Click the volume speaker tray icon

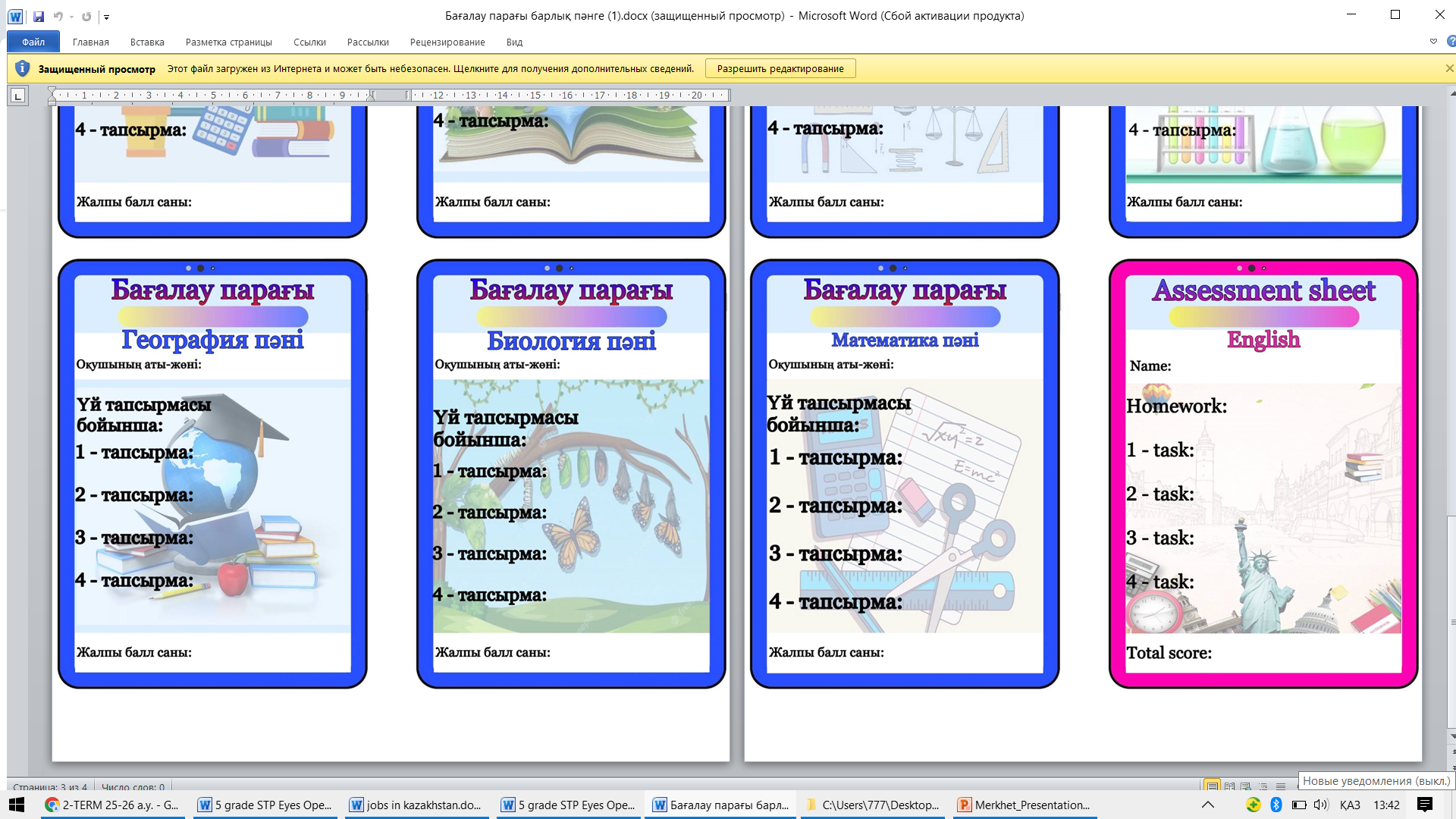(1320, 805)
